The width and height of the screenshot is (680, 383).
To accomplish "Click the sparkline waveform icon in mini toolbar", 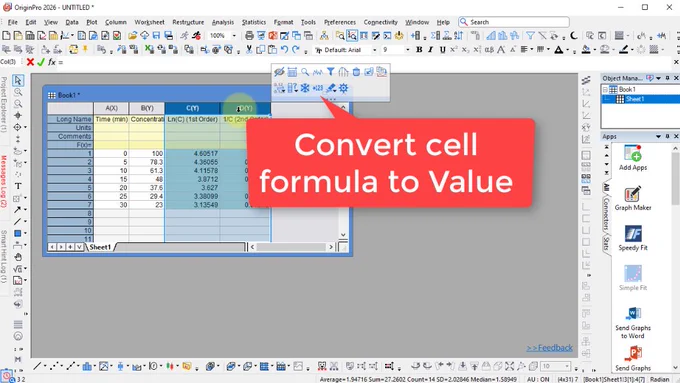I will (x=318, y=72).
